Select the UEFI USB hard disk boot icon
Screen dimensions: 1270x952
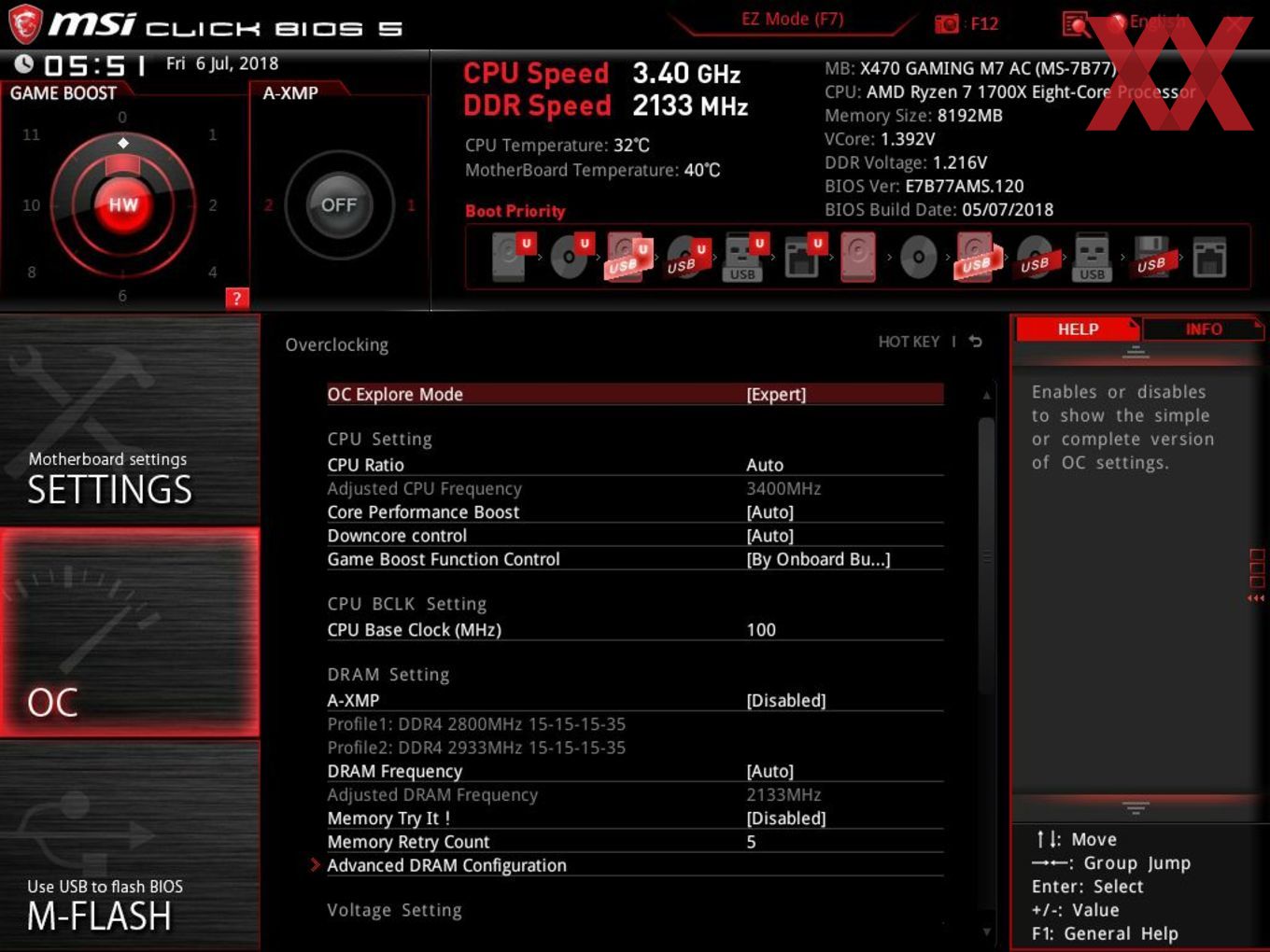628,257
